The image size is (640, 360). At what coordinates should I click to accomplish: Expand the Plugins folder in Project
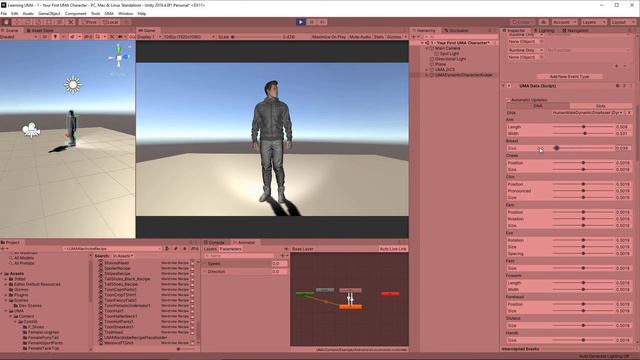click(6, 295)
